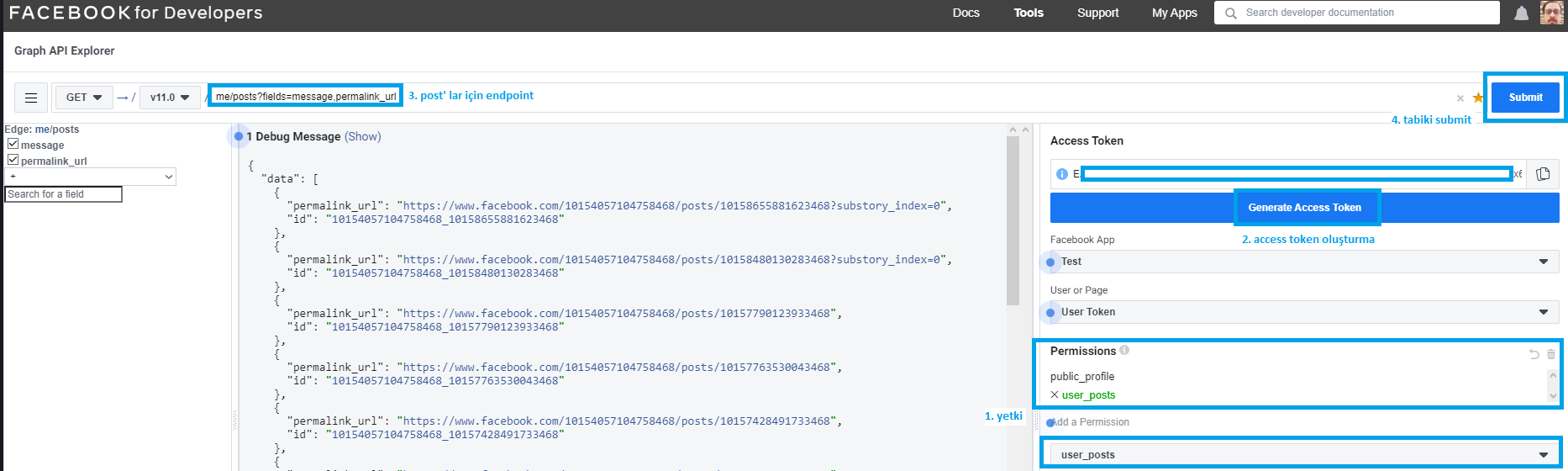Delete permissions with the trash icon
The image size is (1568, 471).
click(x=1551, y=354)
